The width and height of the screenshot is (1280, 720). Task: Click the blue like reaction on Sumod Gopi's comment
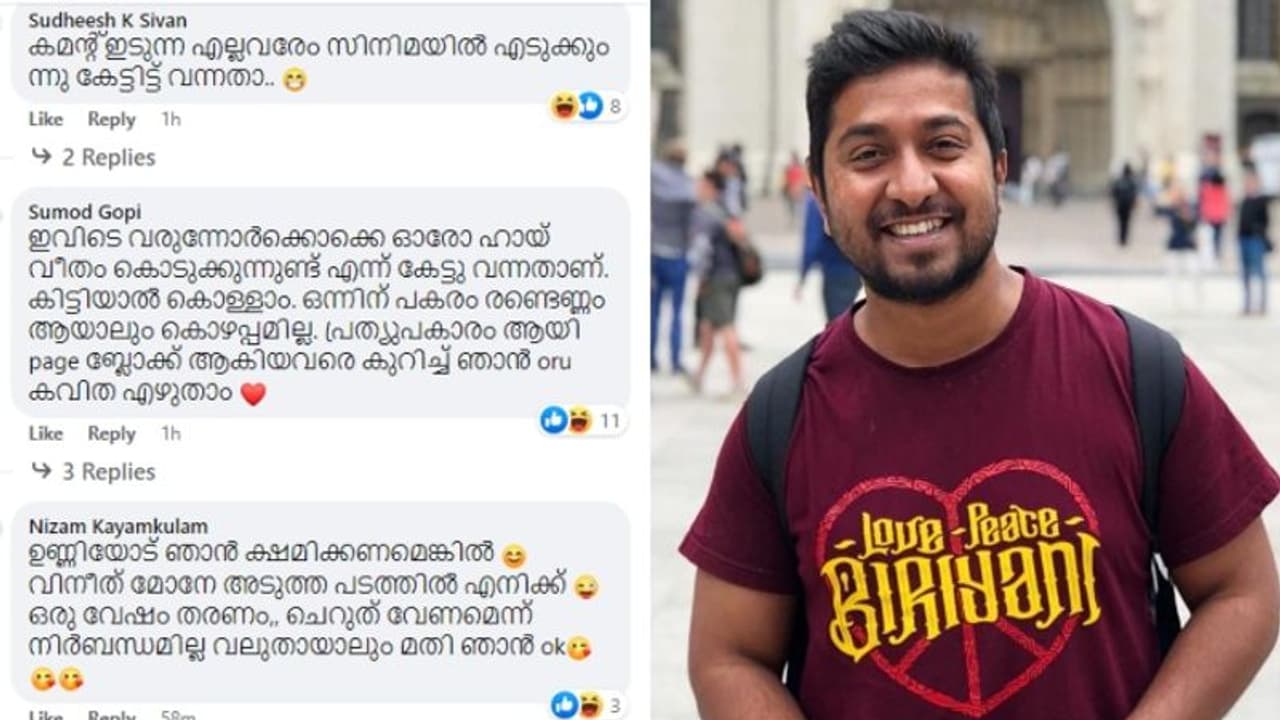pos(553,420)
